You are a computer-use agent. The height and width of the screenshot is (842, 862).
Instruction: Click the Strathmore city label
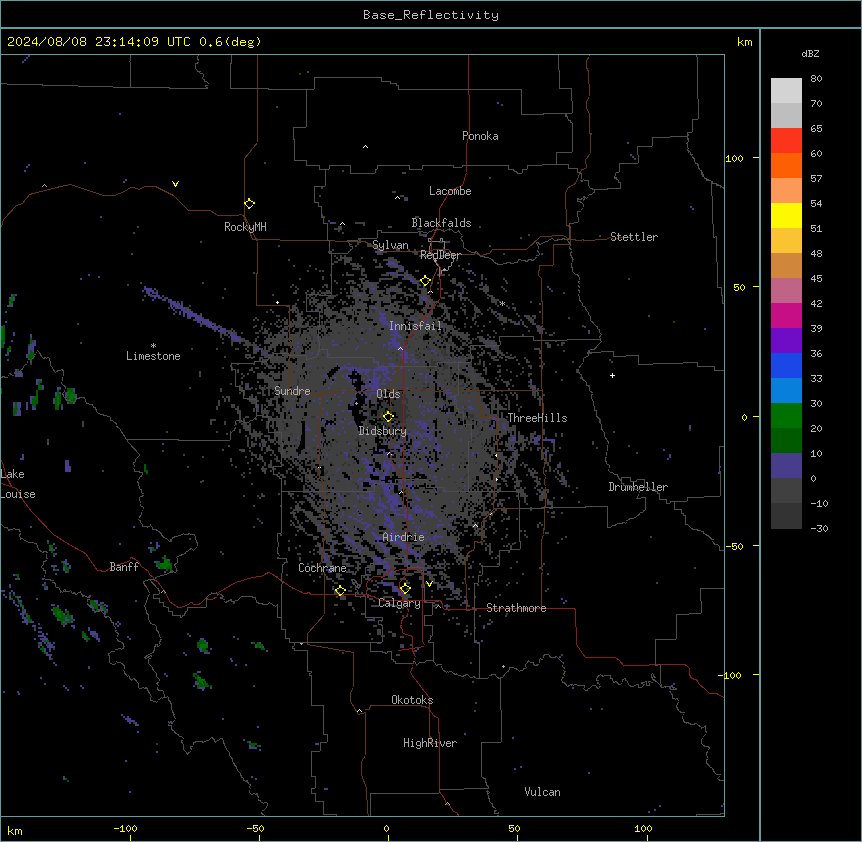click(516, 608)
